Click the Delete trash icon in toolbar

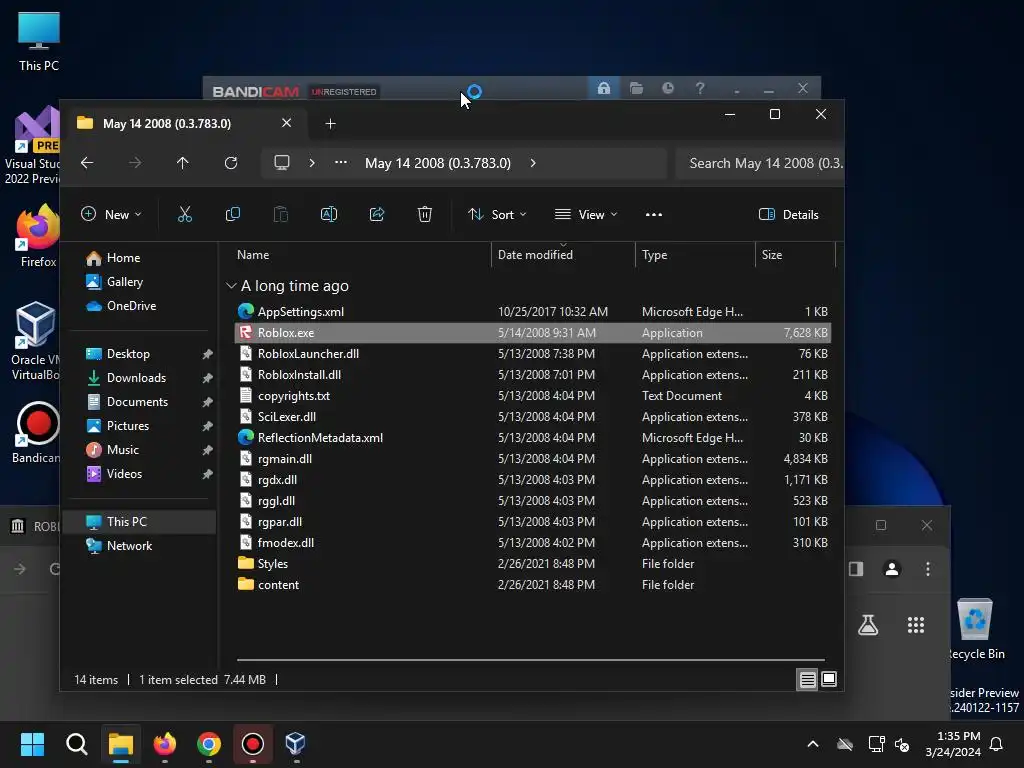(x=424, y=214)
